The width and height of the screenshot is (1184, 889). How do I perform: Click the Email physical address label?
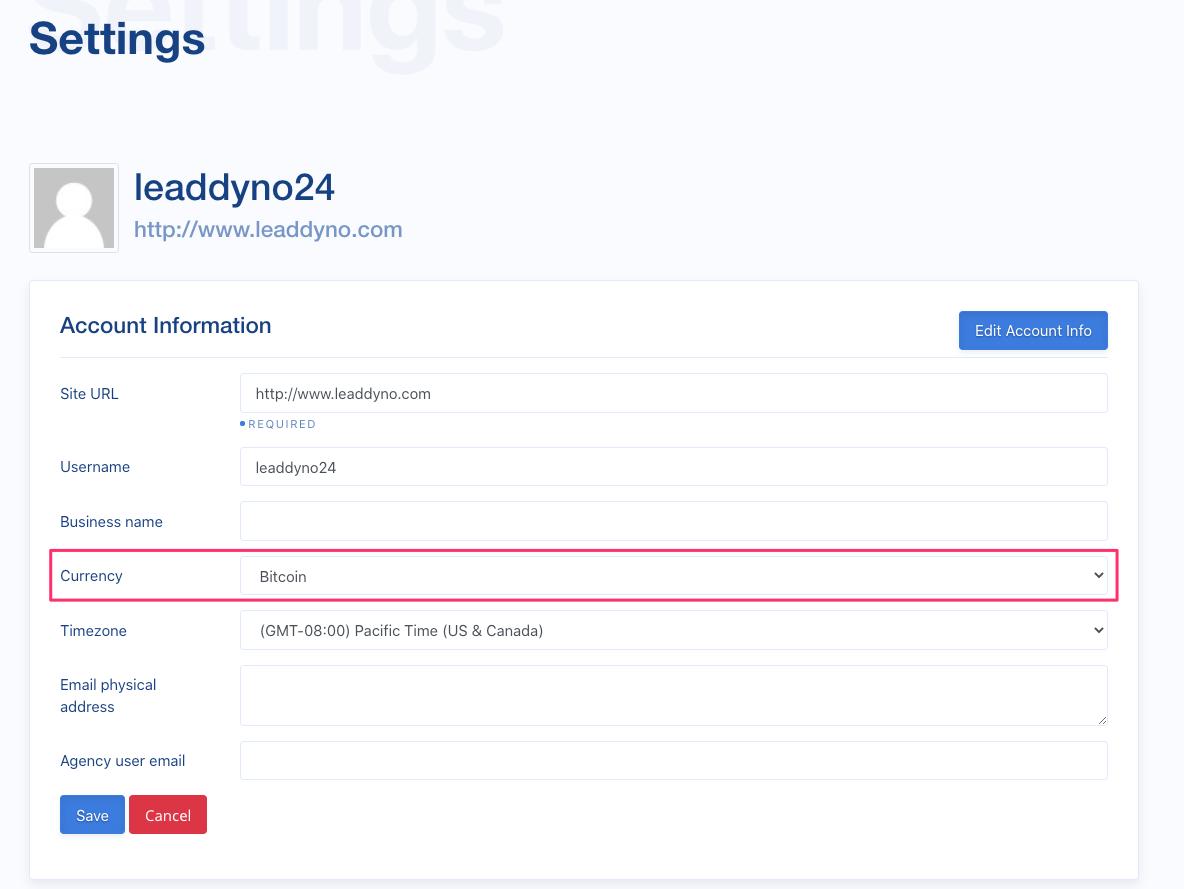tap(108, 696)
